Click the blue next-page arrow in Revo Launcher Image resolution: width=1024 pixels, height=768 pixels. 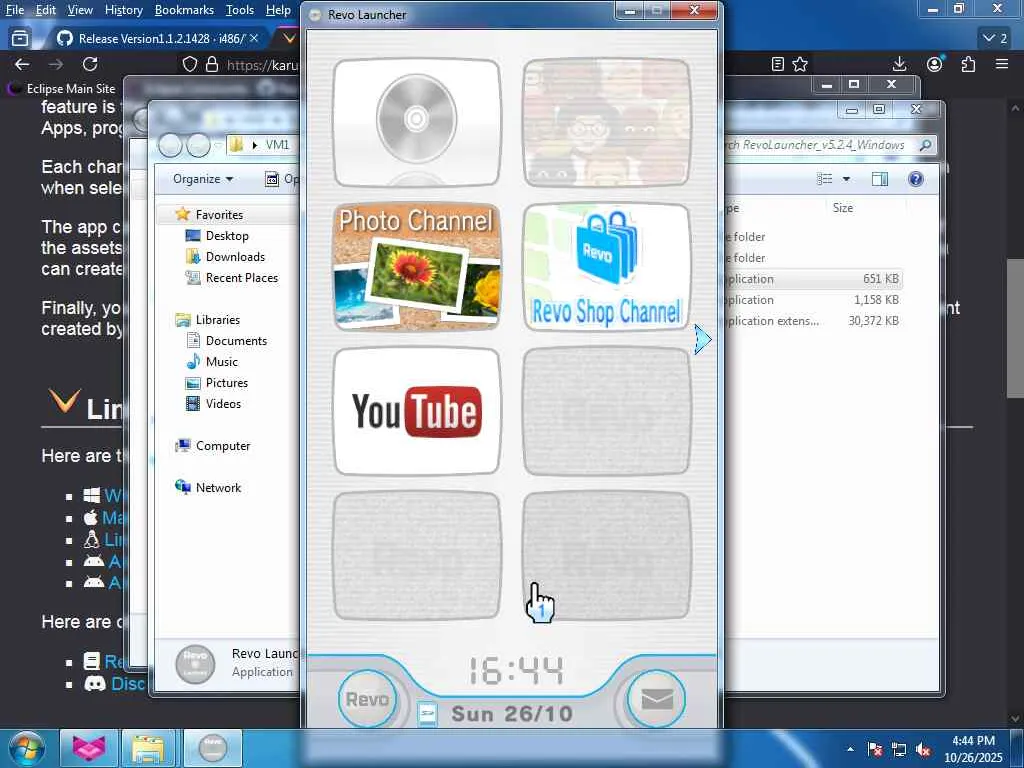[x=703, y=339]
